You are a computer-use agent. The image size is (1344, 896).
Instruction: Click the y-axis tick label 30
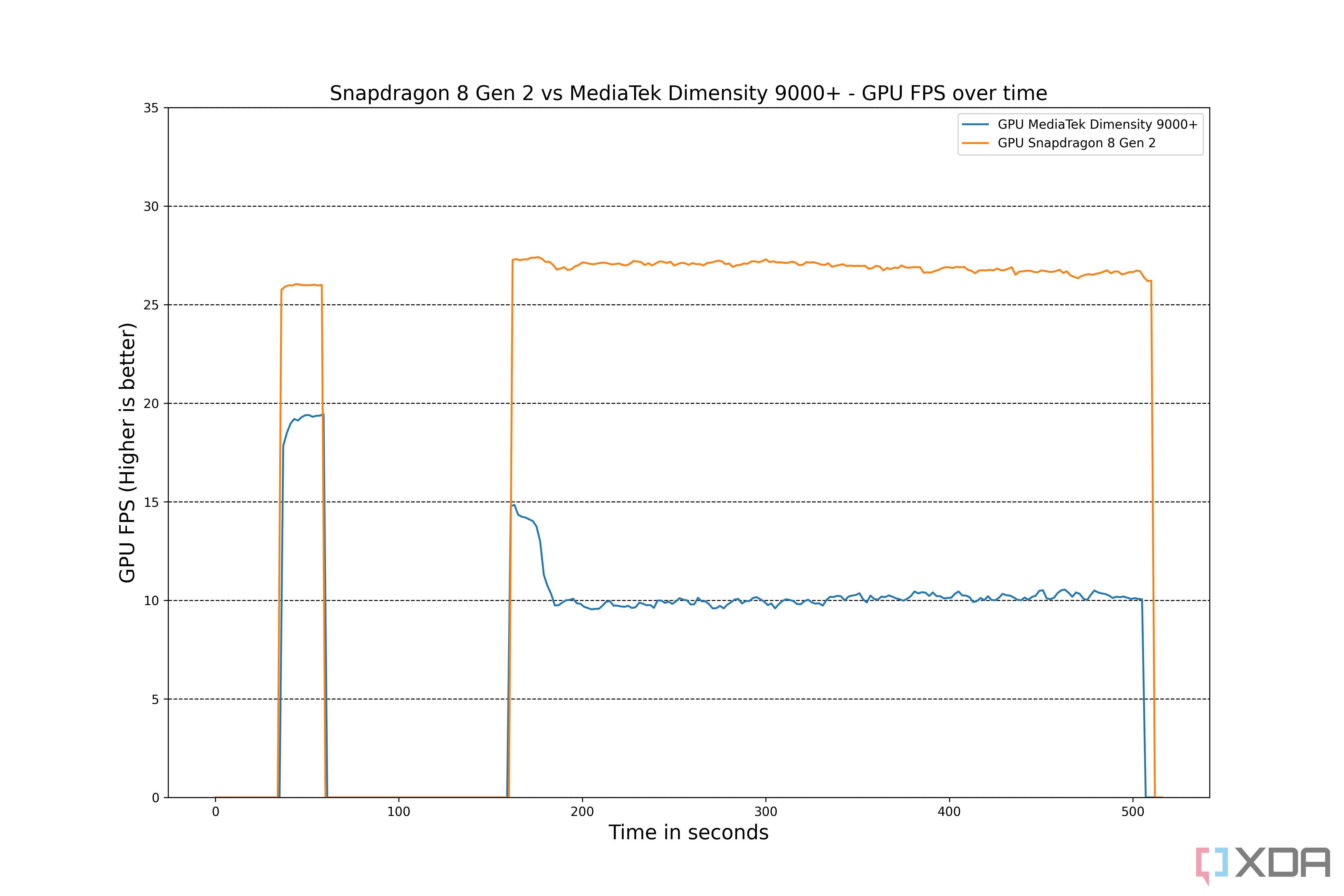point(151,207)
